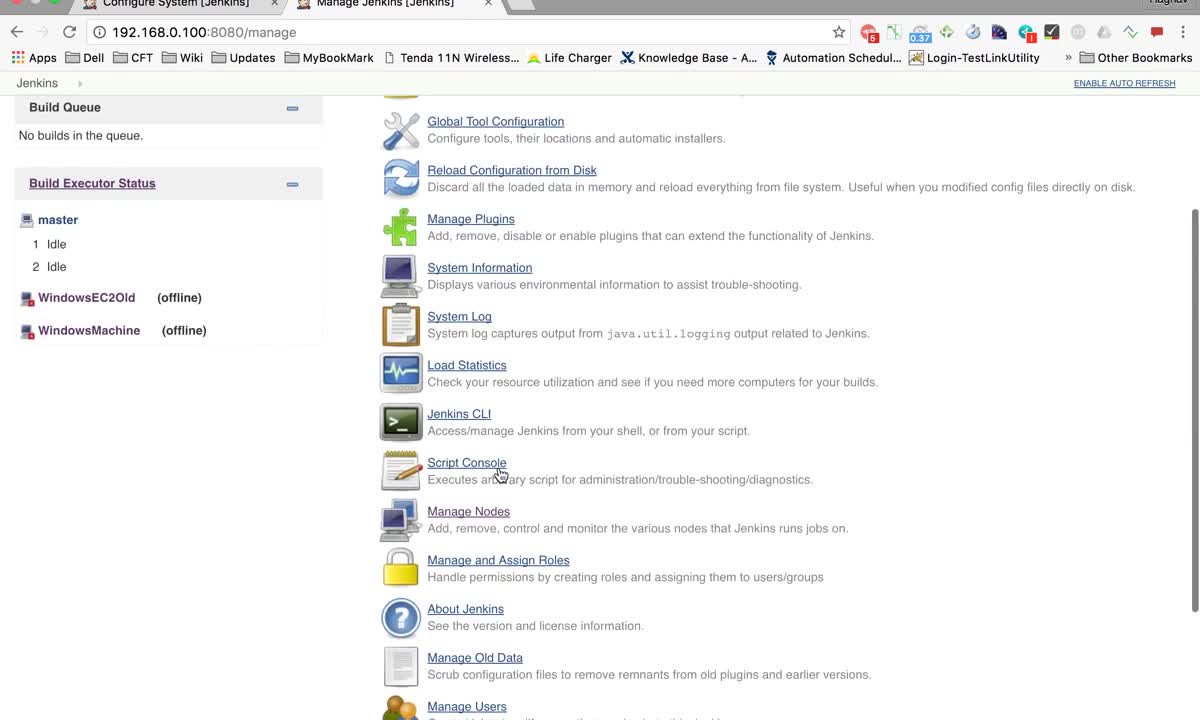Switch to the Configure System [Jenkins] tab
The height and width of the screenshot is (720, 1200).
click(x=176, y=4)
